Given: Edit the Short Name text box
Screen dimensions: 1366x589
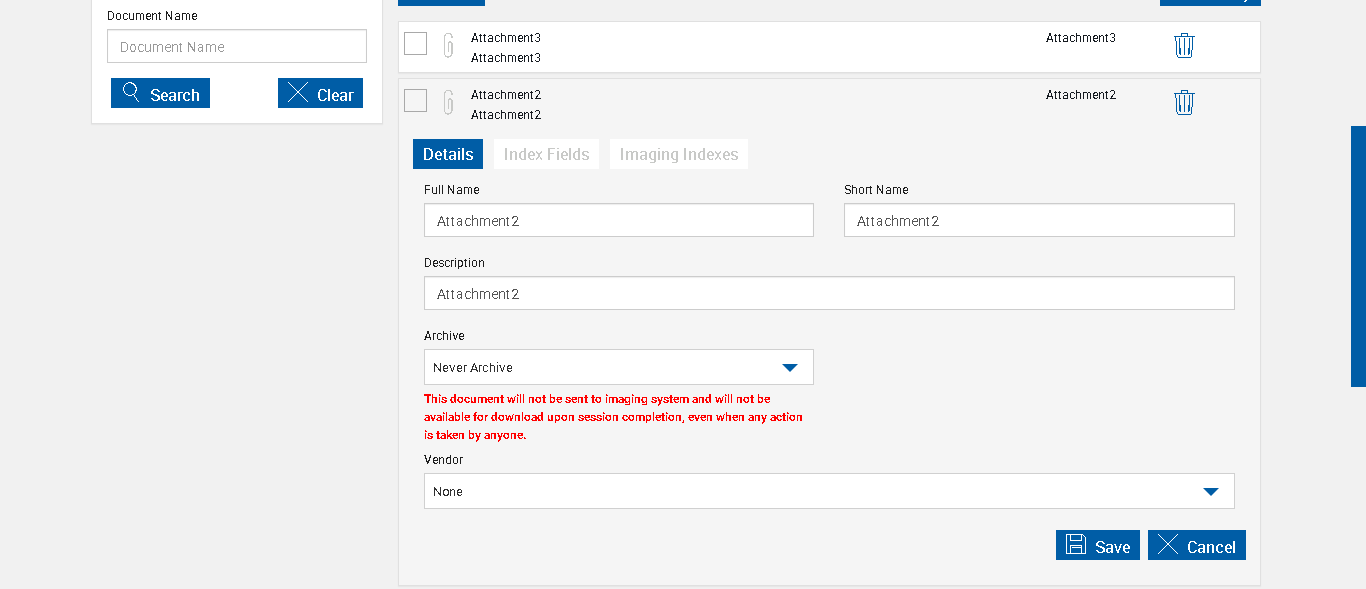Looking at the screenshot, I should pyautogui.click(x=1039, y=221).
